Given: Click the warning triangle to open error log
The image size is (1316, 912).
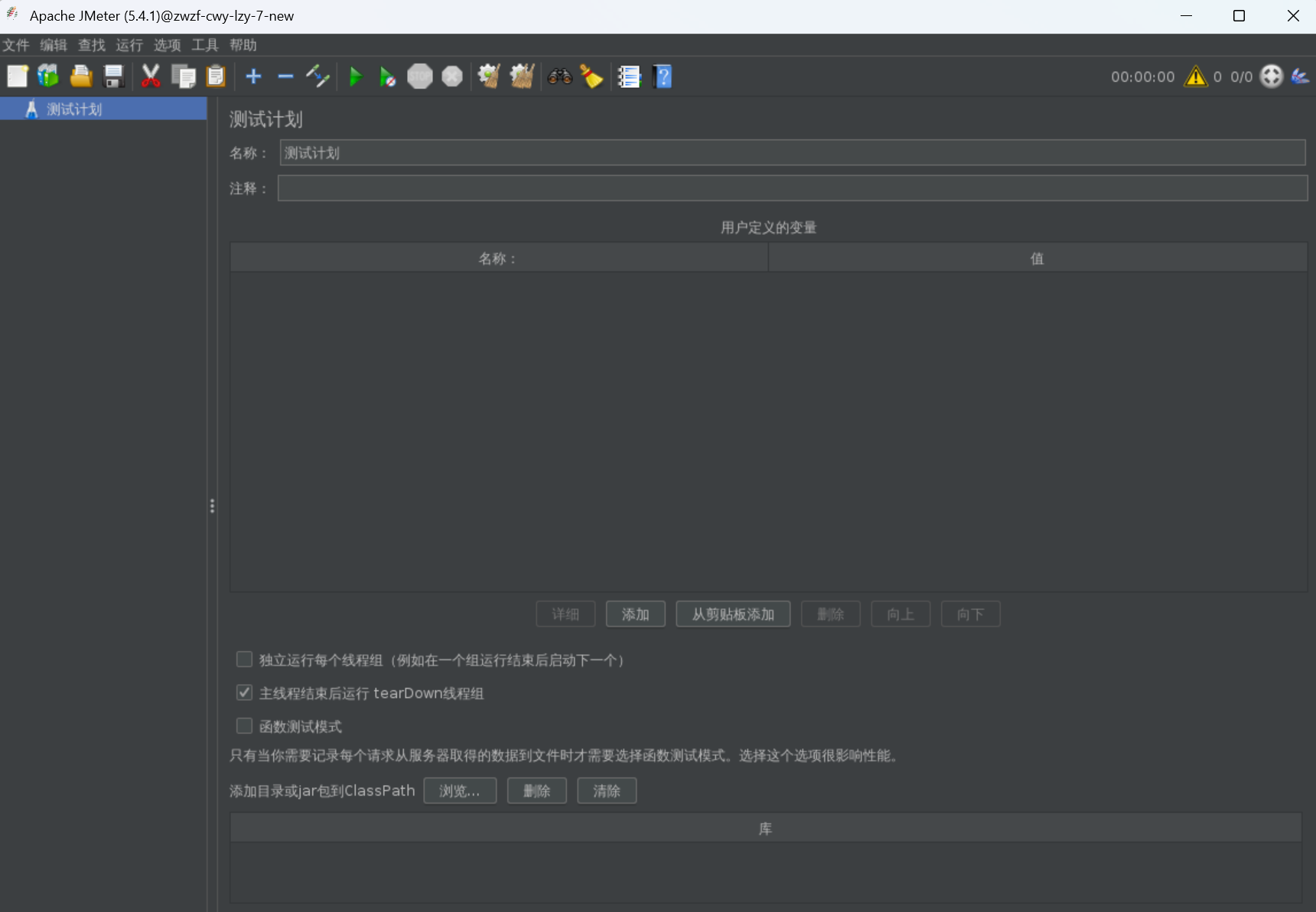Looking at the screenshot, I should coord(1194,77).
